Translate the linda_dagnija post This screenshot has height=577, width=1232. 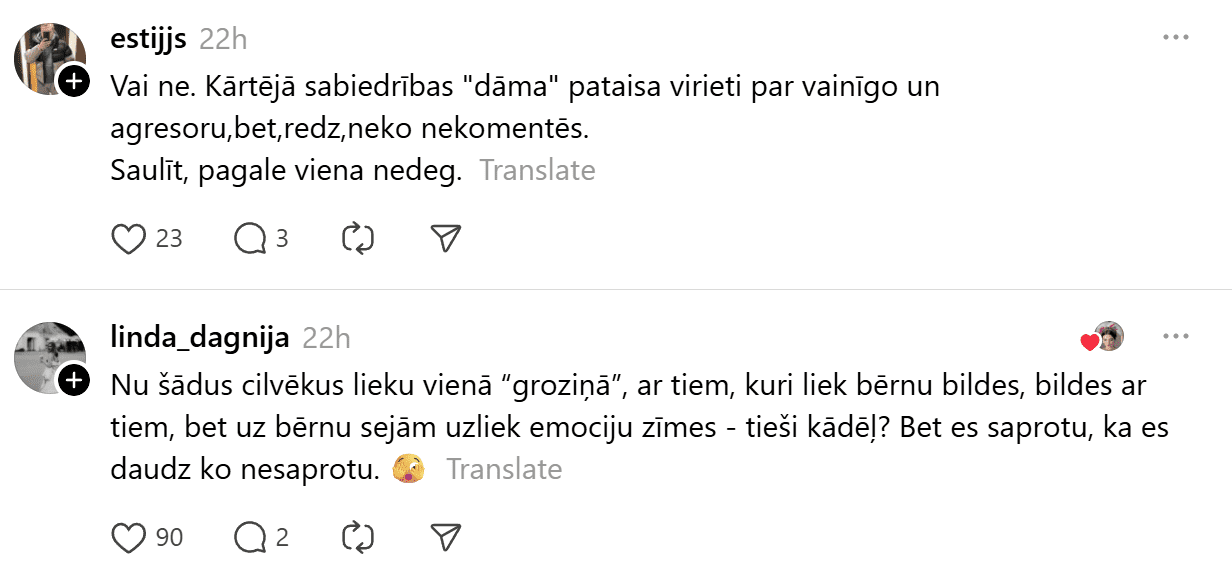(x=504, y=468)
